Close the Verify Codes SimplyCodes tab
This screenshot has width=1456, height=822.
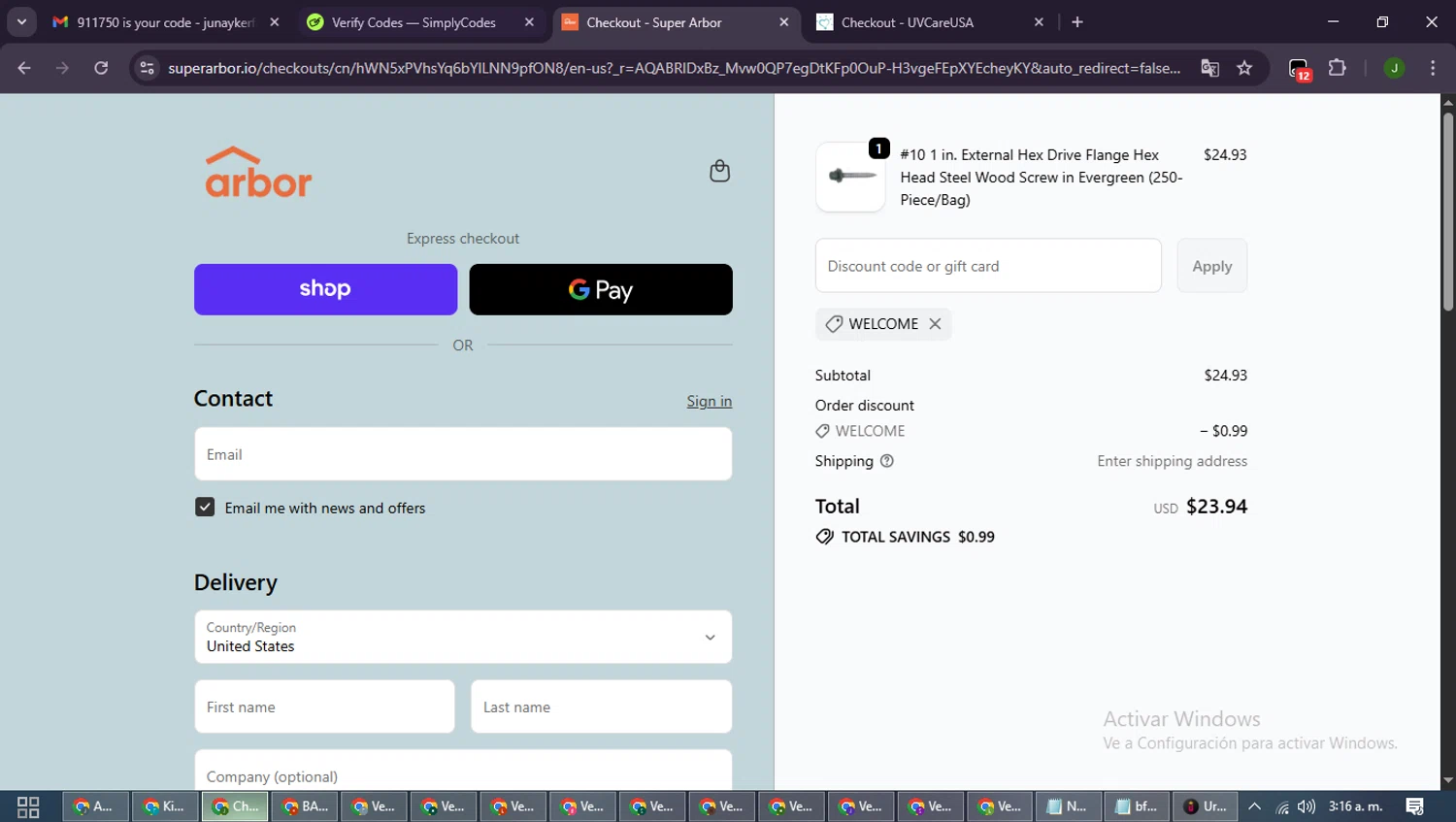pyautogui.click(x=529, y=22)
